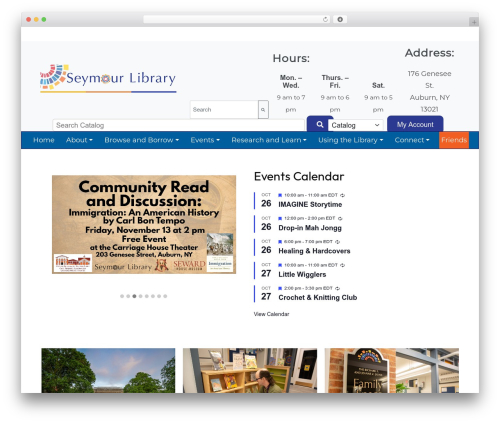
Task: Open the IMAGINE Storytime event
Action: (x=310, y=204)
